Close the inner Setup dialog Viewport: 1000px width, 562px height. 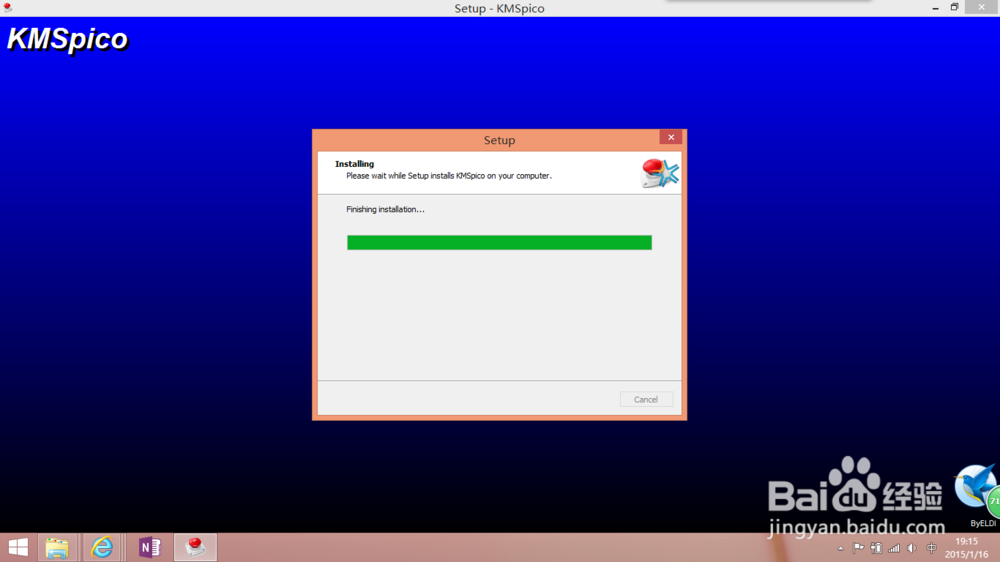coord(671,137)
